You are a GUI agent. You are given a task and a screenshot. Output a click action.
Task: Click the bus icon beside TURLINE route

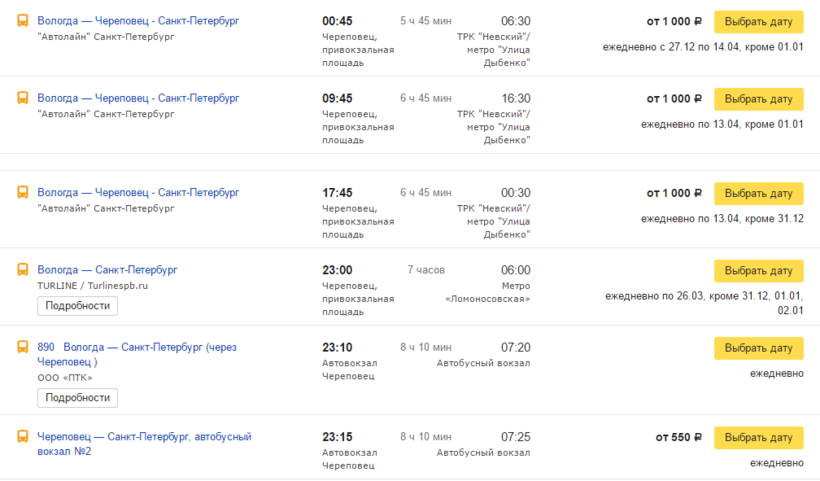click(x=22, y=270)
